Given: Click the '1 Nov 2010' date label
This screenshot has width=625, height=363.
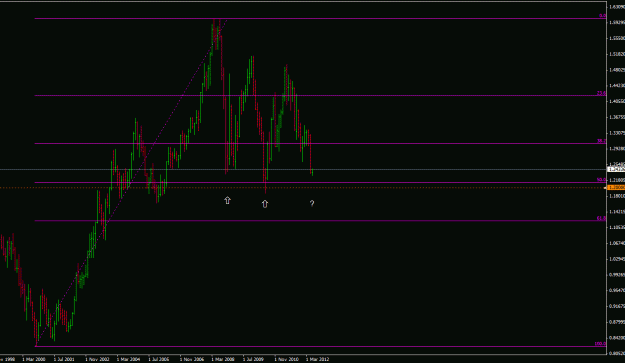Looking at the screenshot, I should click(x=287, y=359).
